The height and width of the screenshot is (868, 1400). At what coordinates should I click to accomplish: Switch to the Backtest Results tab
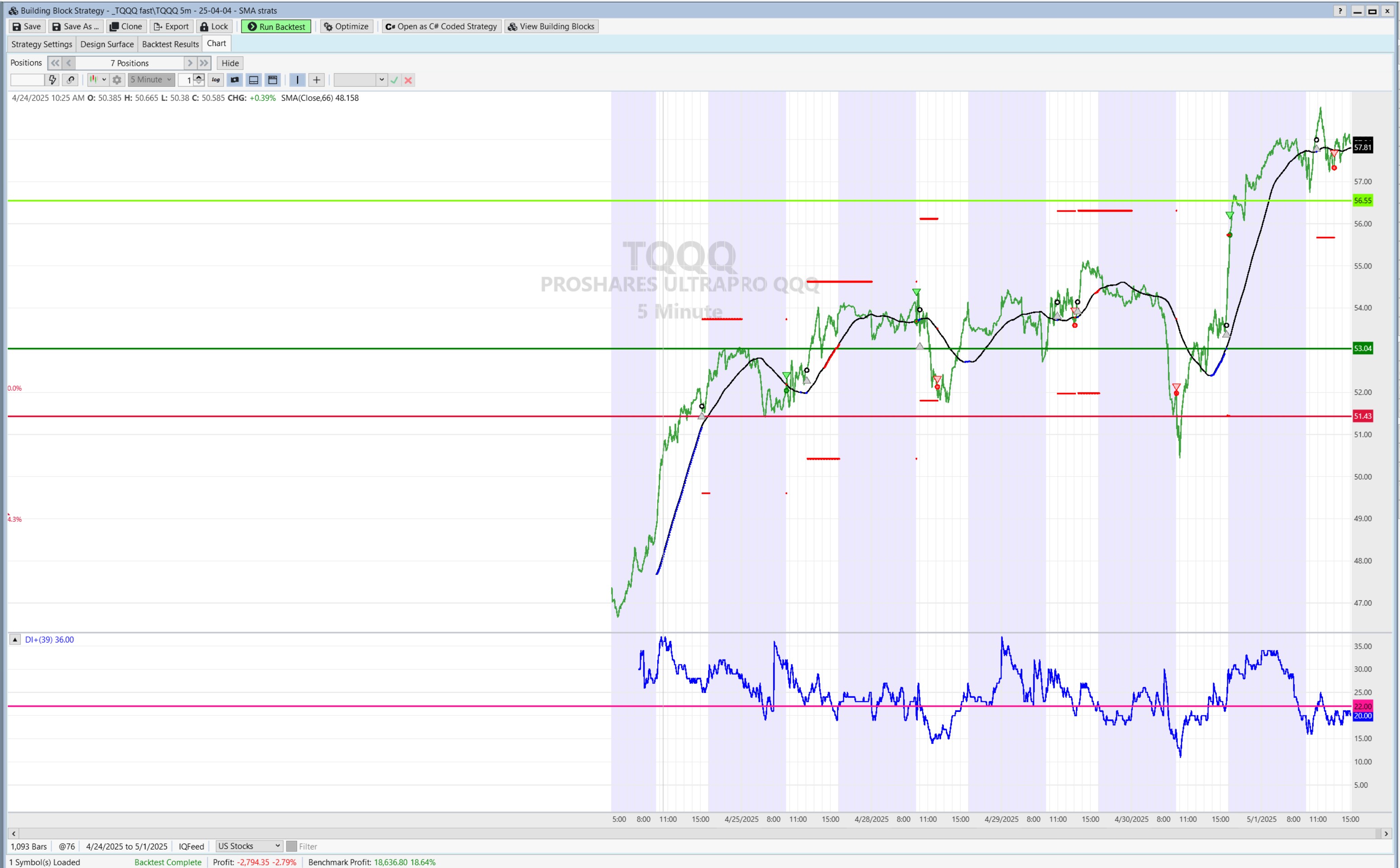170,44
